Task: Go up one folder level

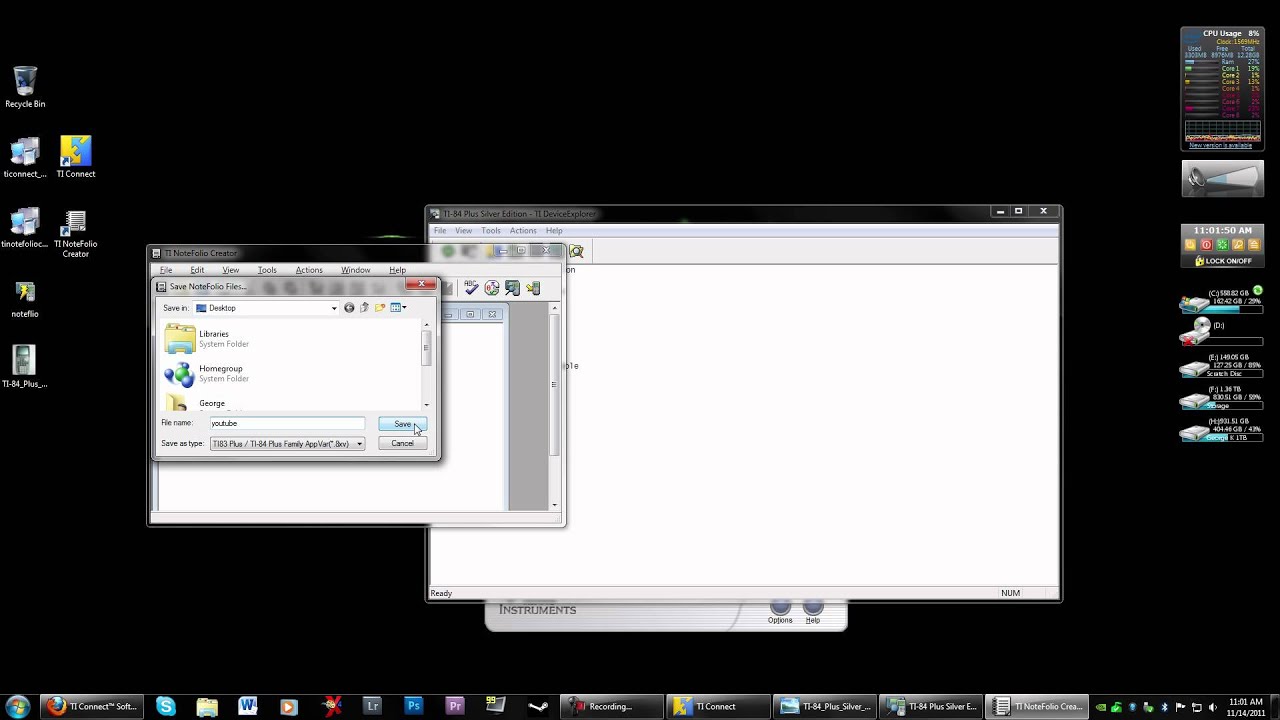Action: click(364, 308)
